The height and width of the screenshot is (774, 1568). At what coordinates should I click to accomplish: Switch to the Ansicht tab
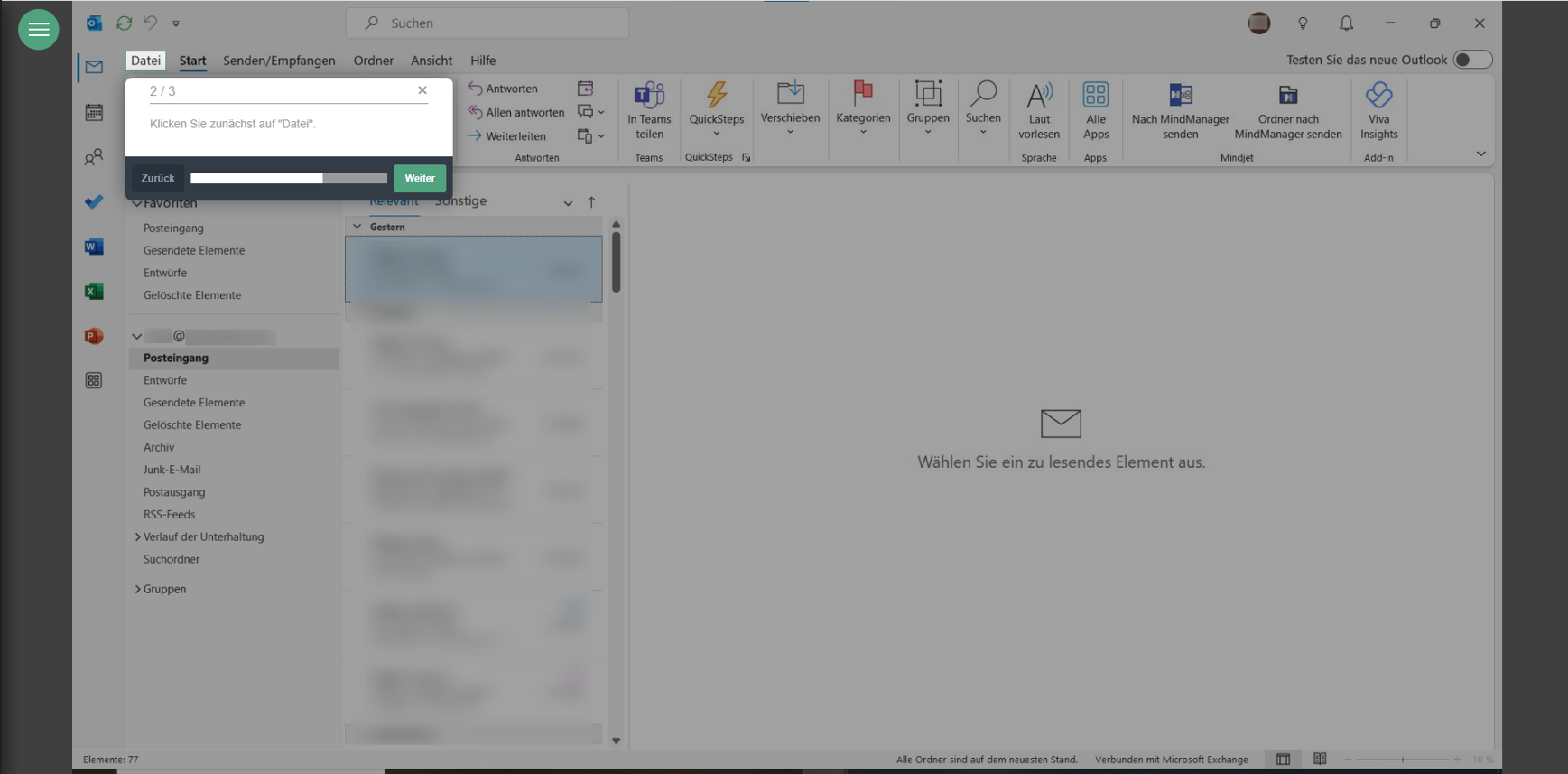(431, 61)
